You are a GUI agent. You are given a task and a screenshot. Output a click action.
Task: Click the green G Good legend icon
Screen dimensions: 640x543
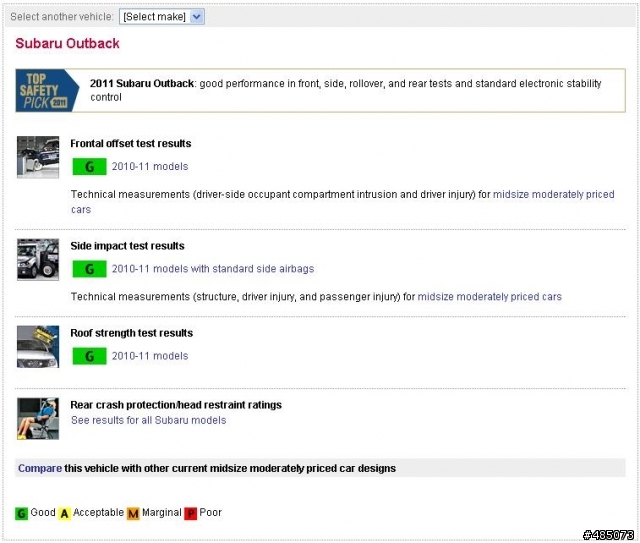coord(22,513)
